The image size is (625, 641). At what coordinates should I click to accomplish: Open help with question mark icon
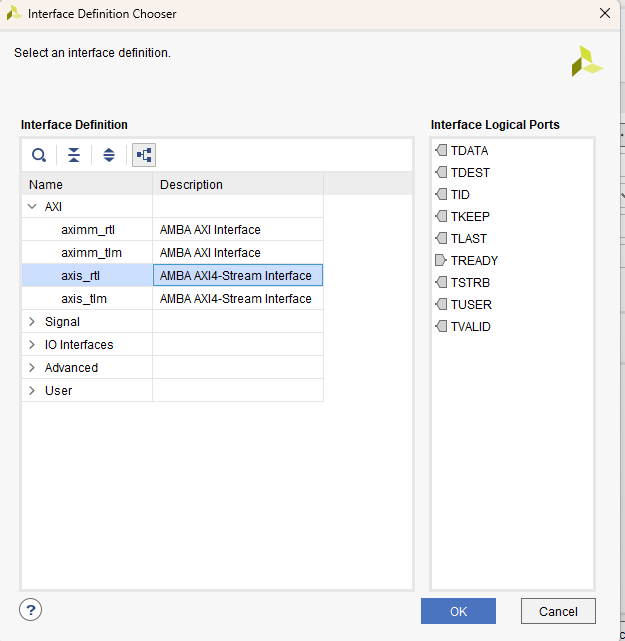point(31,610)
